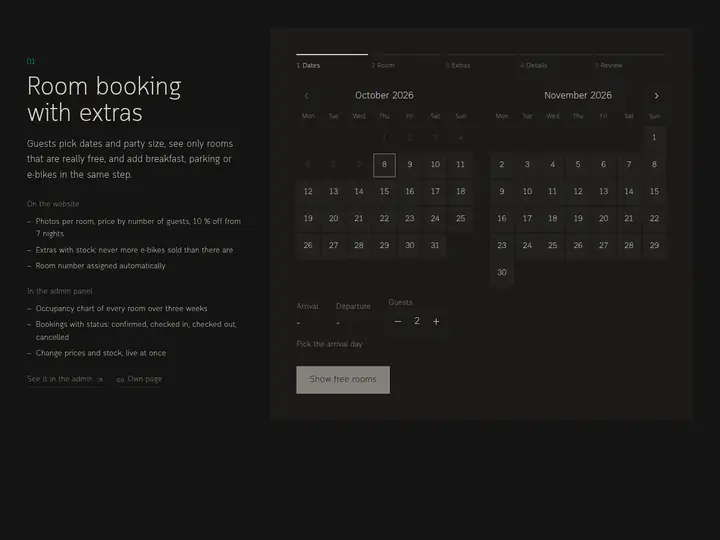Select October 15 in calendar
The image size is (720, 540).
tap(384, 191)
